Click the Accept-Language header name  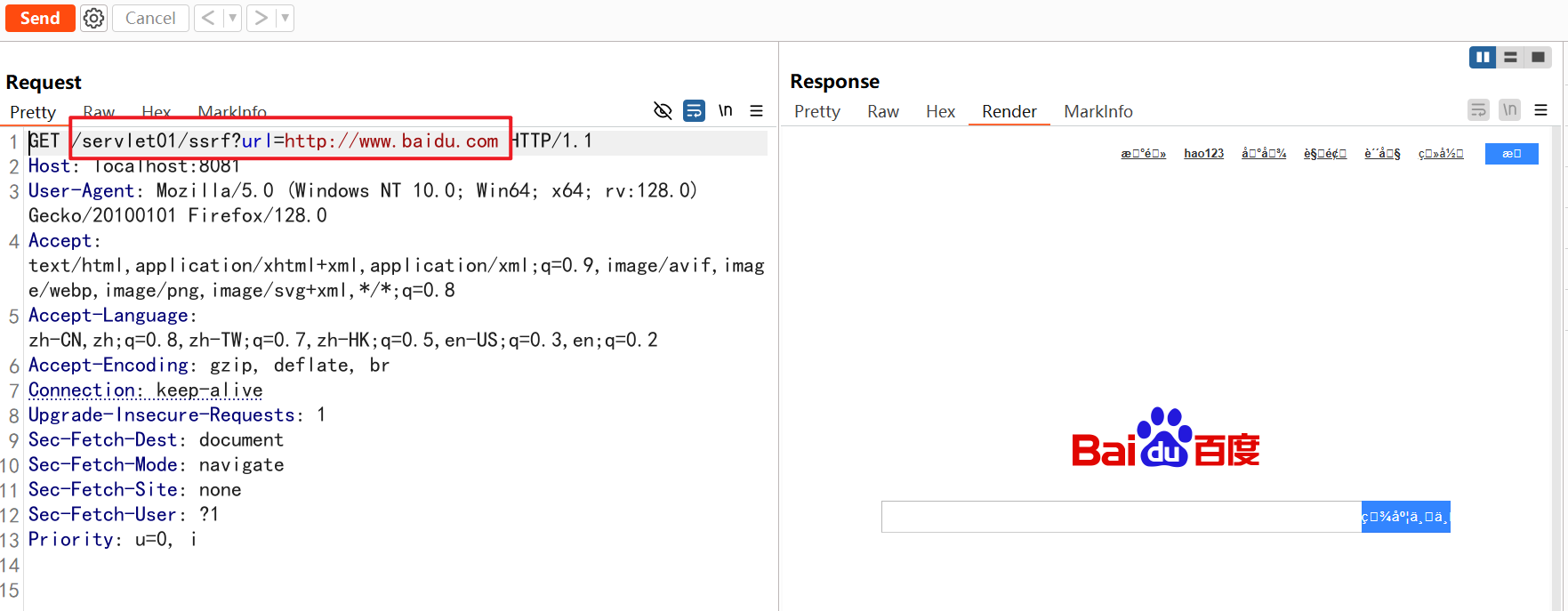pyautogui.click(x=109, y=315)
